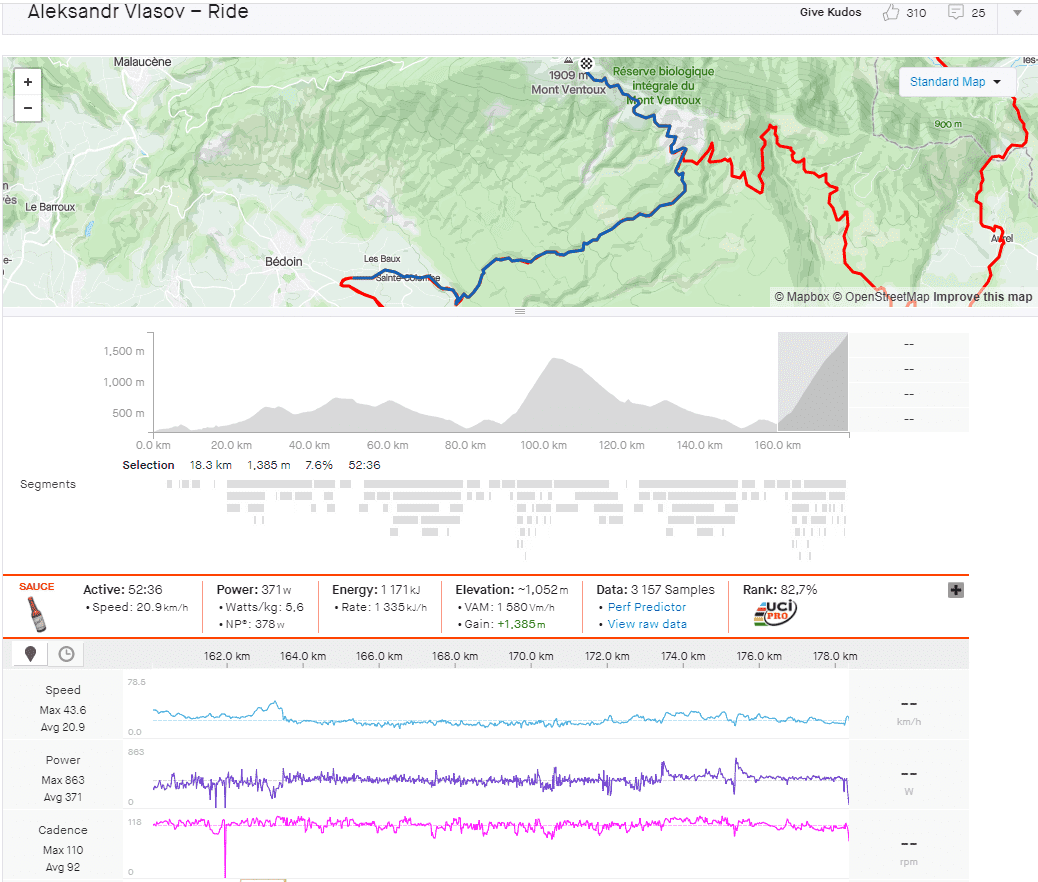The width and height of the screenshot is (1038, 882).
Task: Open the Standard Map style dropdown
Action: coord(956,82)
